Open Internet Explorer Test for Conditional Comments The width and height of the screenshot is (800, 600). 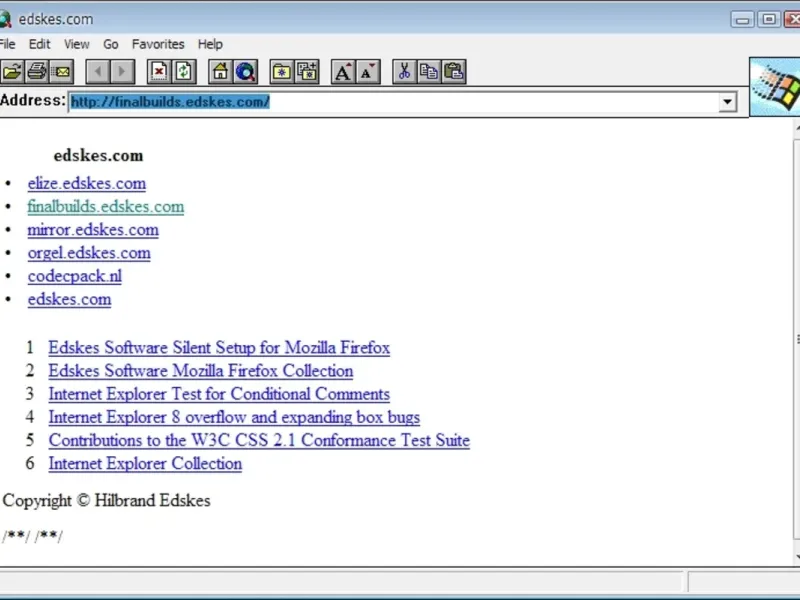coord(219,394)
